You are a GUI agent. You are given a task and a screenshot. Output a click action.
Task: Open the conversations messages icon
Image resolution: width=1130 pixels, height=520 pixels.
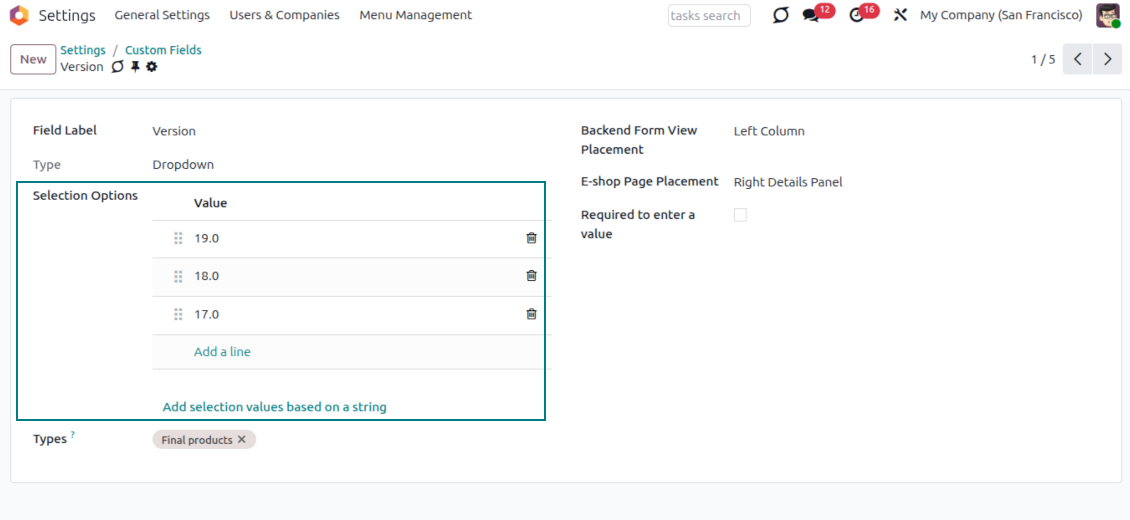[x=811, y=16]
